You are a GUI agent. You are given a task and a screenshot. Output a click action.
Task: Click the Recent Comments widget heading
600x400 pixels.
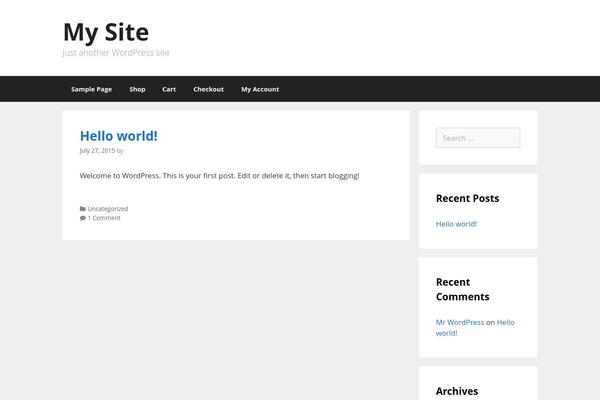click(463, 289)
